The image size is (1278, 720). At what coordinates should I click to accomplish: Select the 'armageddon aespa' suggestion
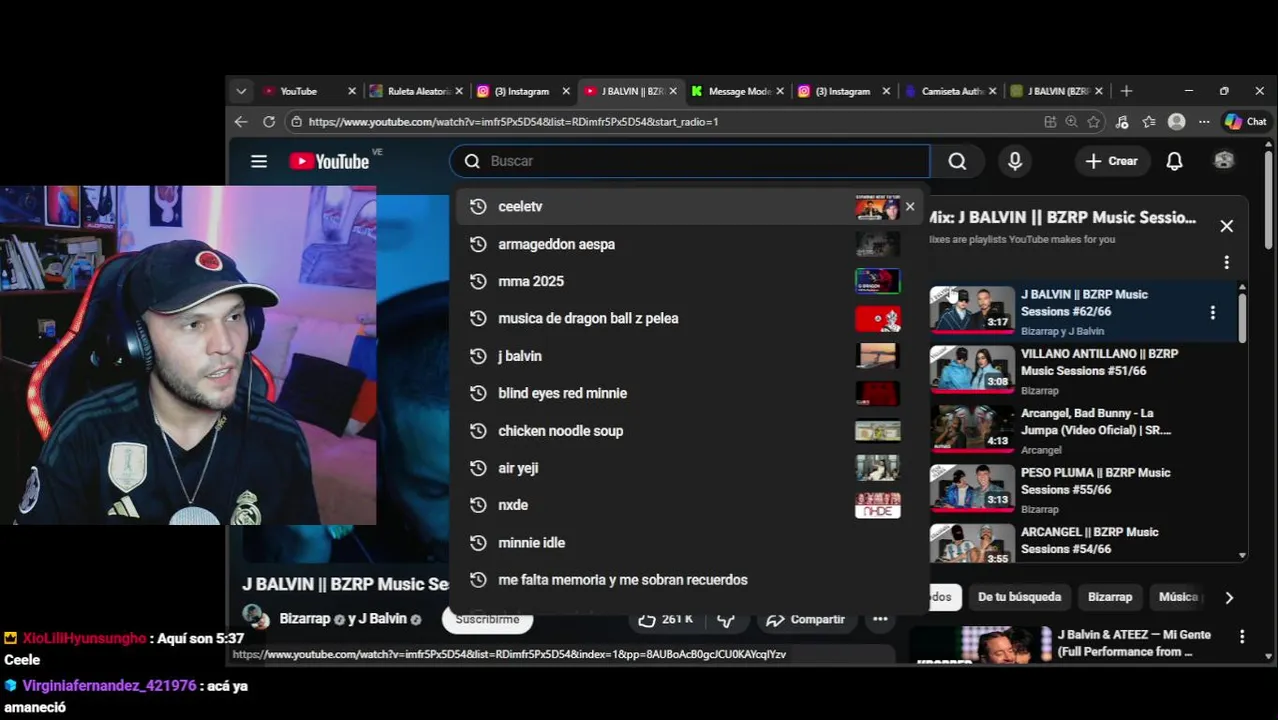pyautogui.click(x=690, y=244)
